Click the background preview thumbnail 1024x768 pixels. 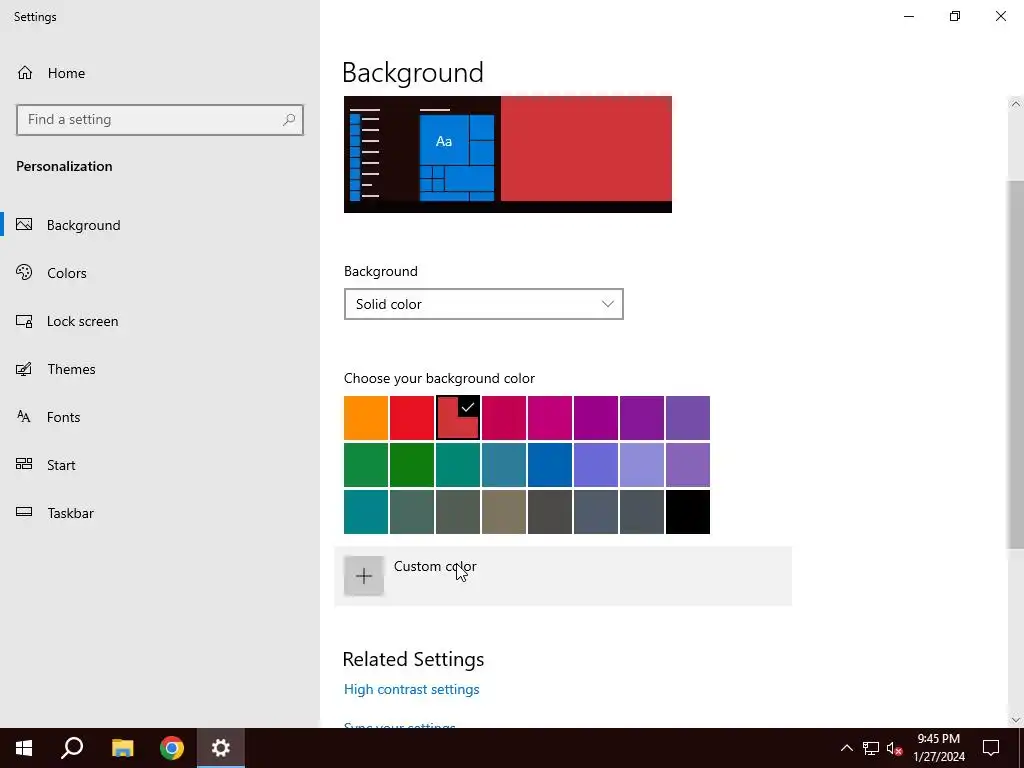click(x=507, y=154)
